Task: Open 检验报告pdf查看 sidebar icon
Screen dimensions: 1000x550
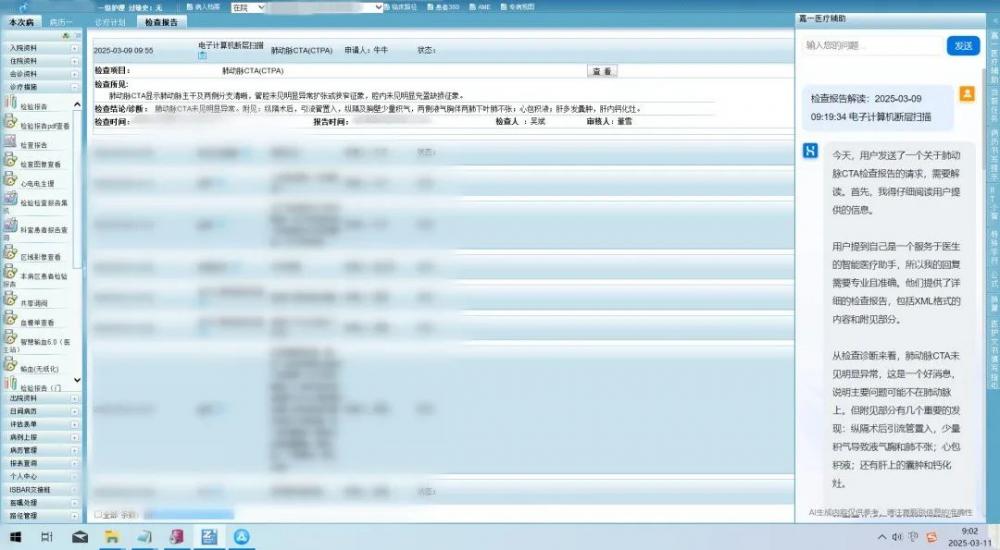Action: coord(11,121)
